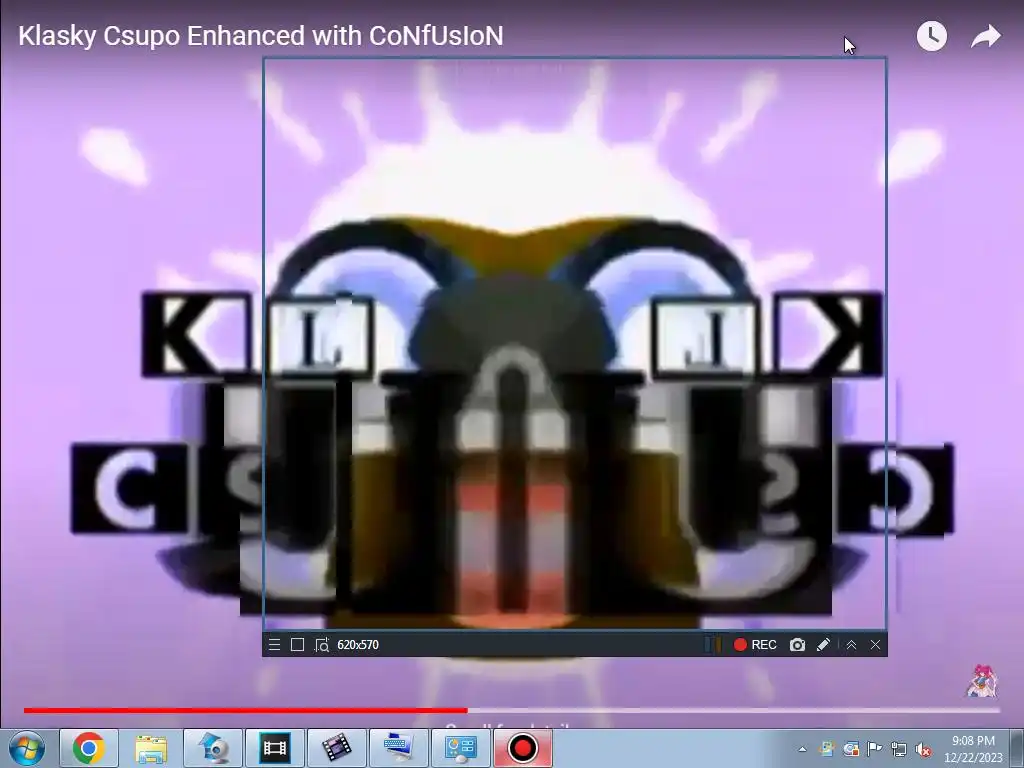The image size is (1024, 768).
Task: Open Windows Explorer folder in taskbar
Action: pos(151,748)
